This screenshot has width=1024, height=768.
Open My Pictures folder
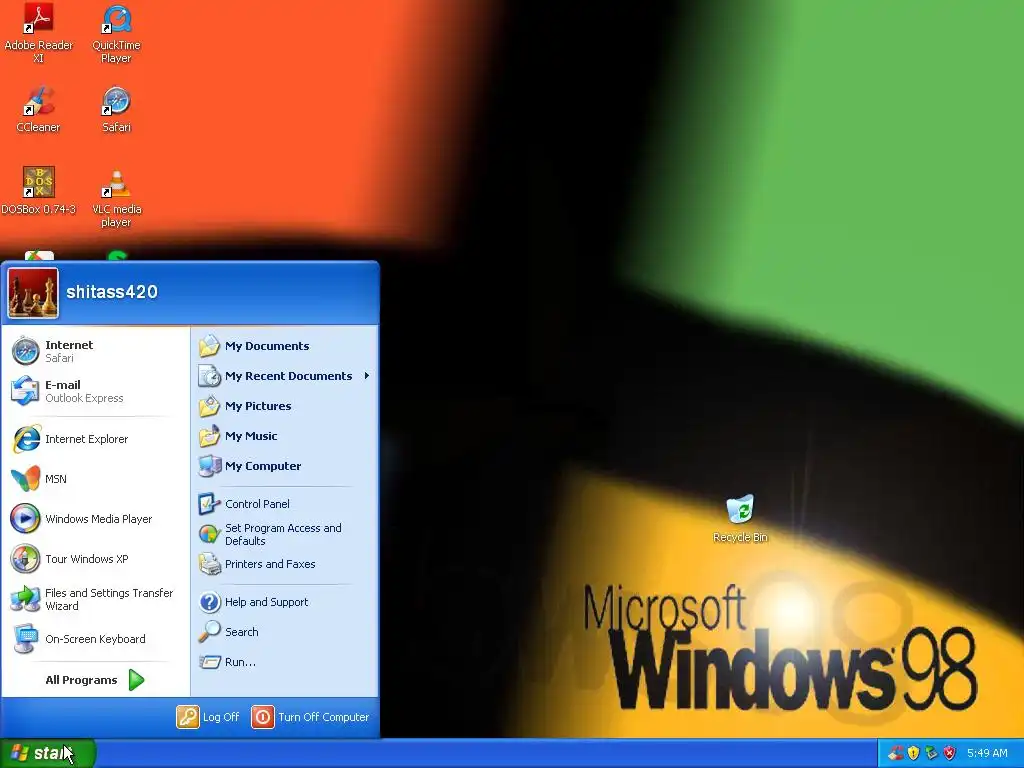coord(285,406)
